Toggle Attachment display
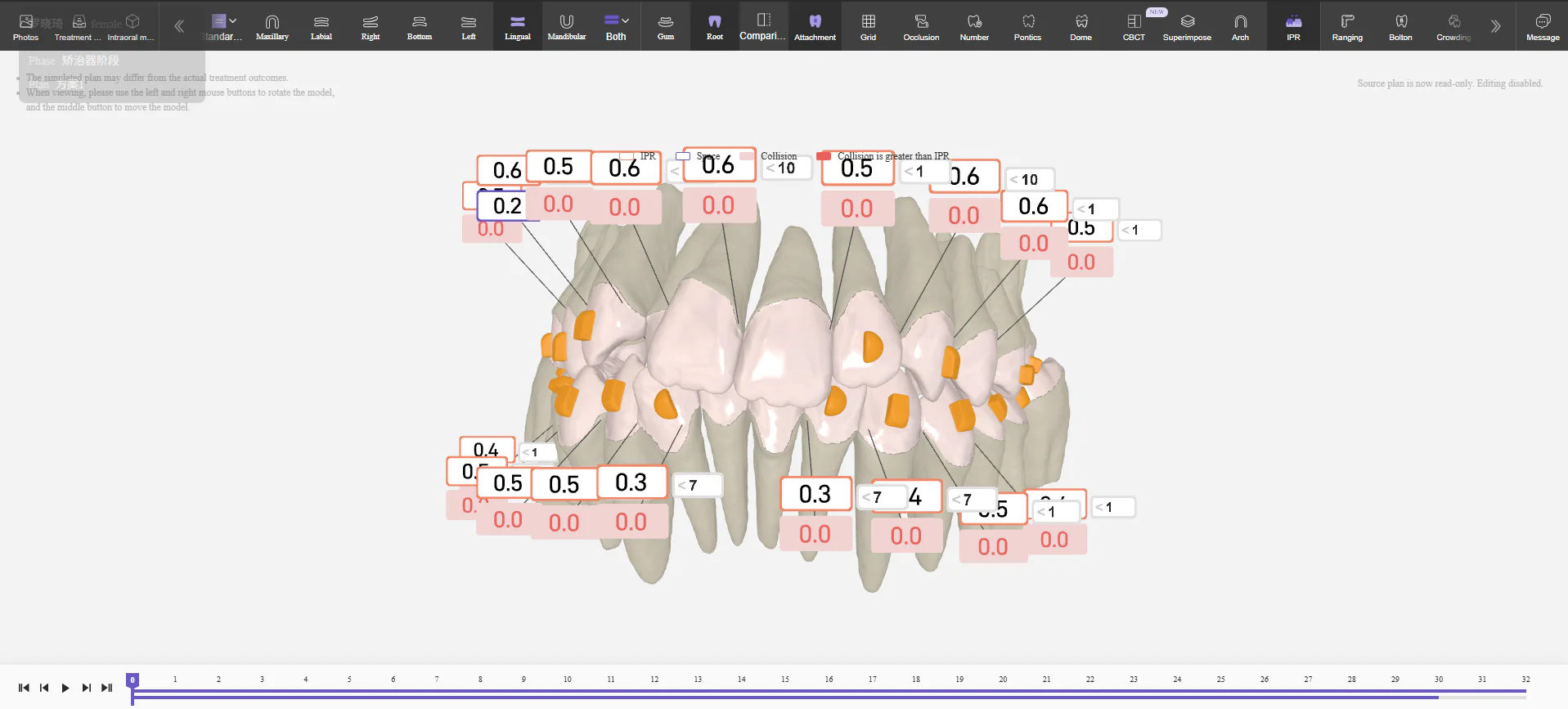Image resolution: width=1568 pixels, height=709 pixels. pyautogui.click(x=815, y=27)
